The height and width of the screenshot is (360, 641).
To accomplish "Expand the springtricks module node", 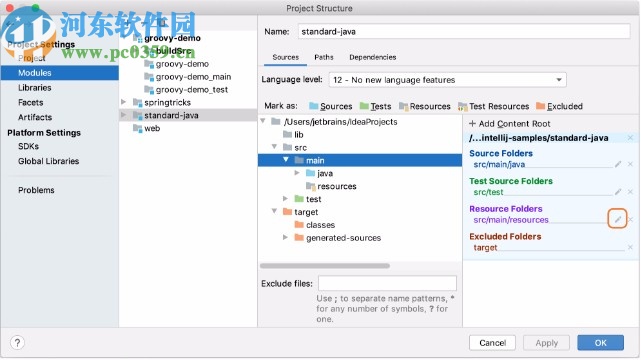I will point(123,102).
